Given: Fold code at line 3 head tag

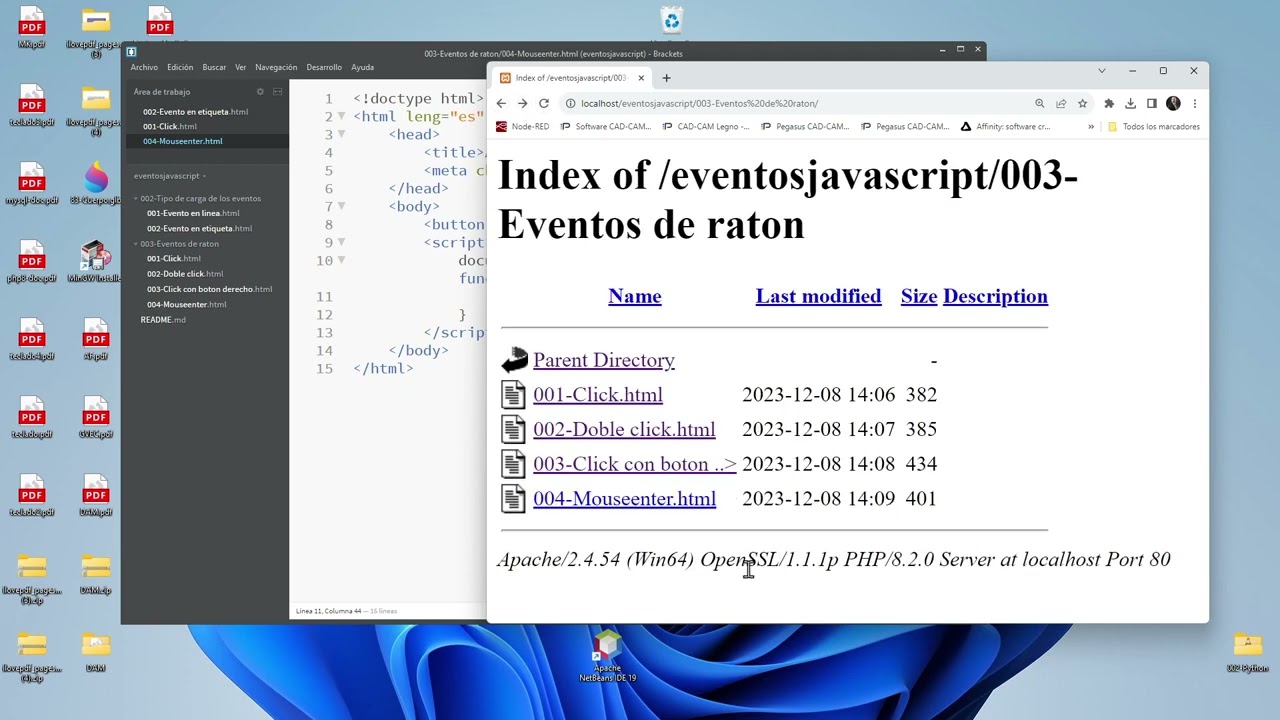Looking at the screenshot, I should coord(341,134).
